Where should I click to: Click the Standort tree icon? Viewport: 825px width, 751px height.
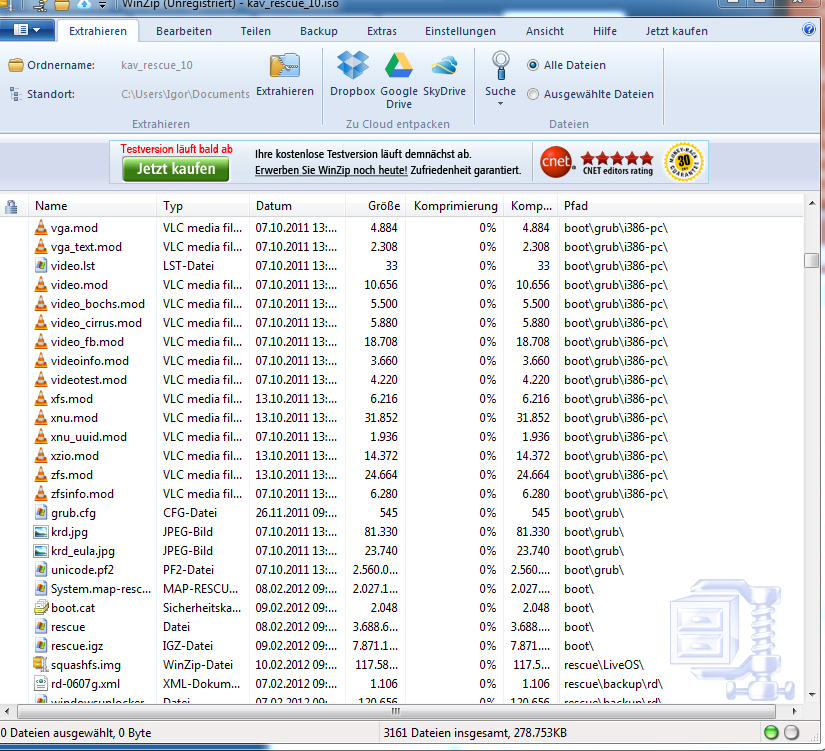click(16, 94)
